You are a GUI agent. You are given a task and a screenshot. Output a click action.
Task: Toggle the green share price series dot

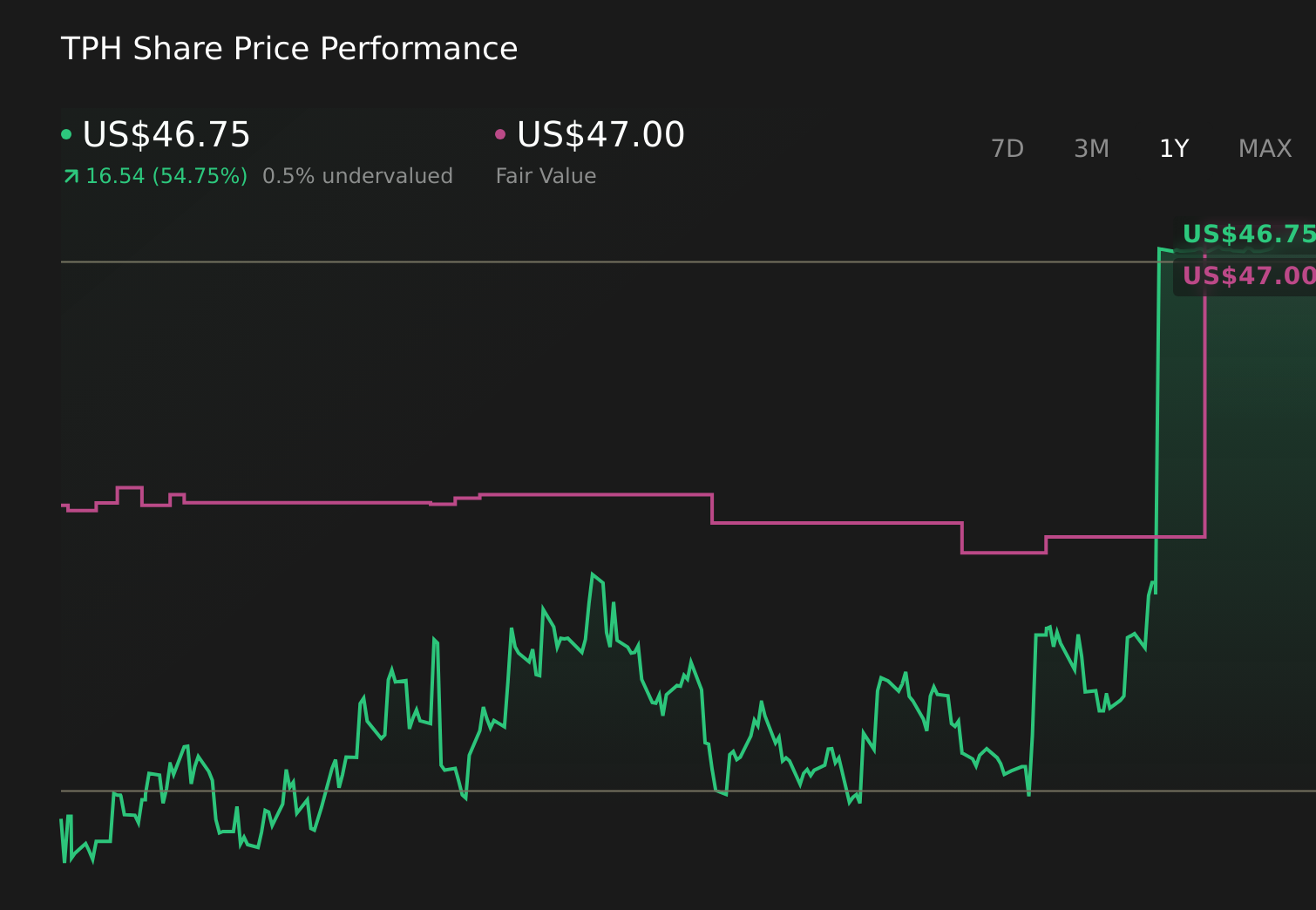(67, 133)
